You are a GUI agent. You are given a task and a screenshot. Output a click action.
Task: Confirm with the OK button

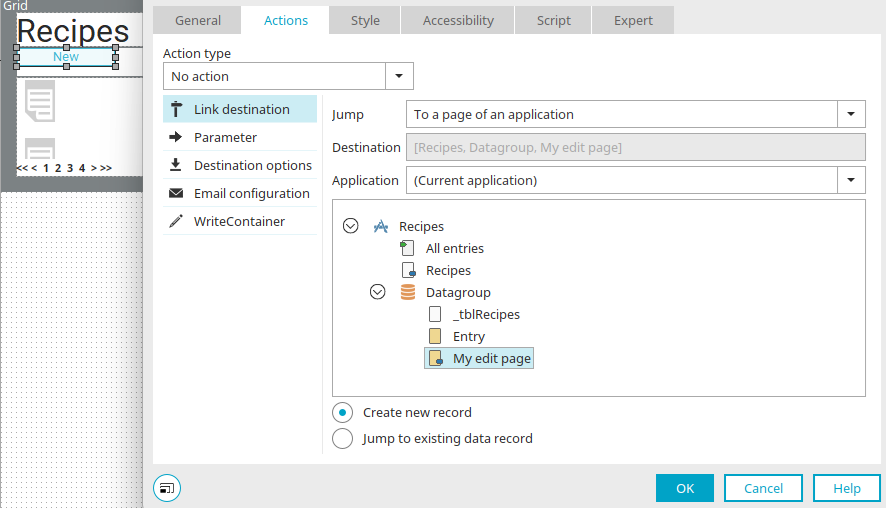point(685,488)
